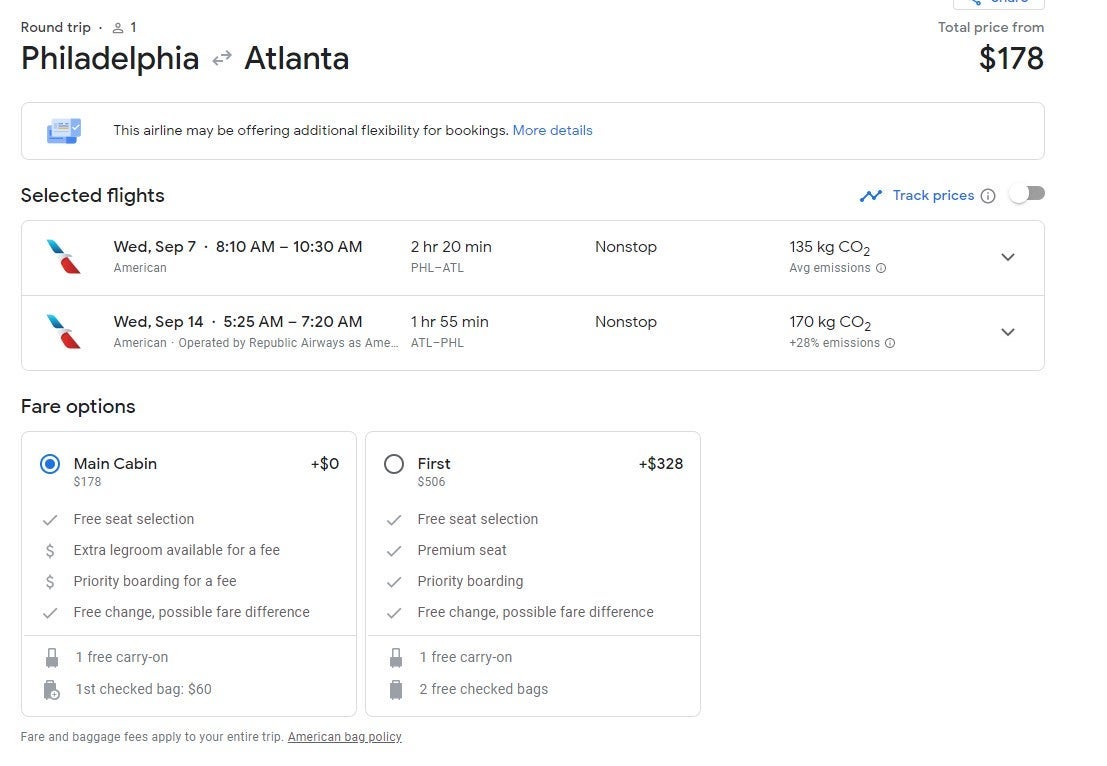This screenshot has height=766, width=1107.
Task: Select the First fare radio button
Action: [x=394, y=464]
